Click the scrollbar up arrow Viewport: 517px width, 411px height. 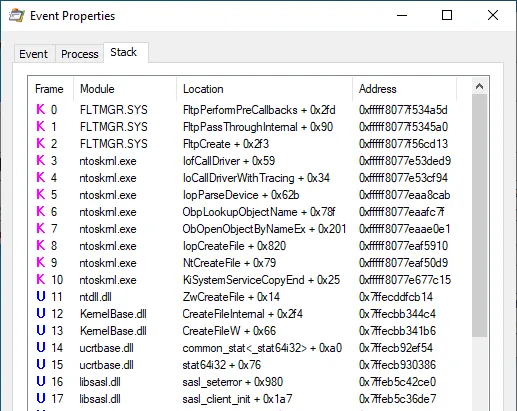[x=479, y=87]
